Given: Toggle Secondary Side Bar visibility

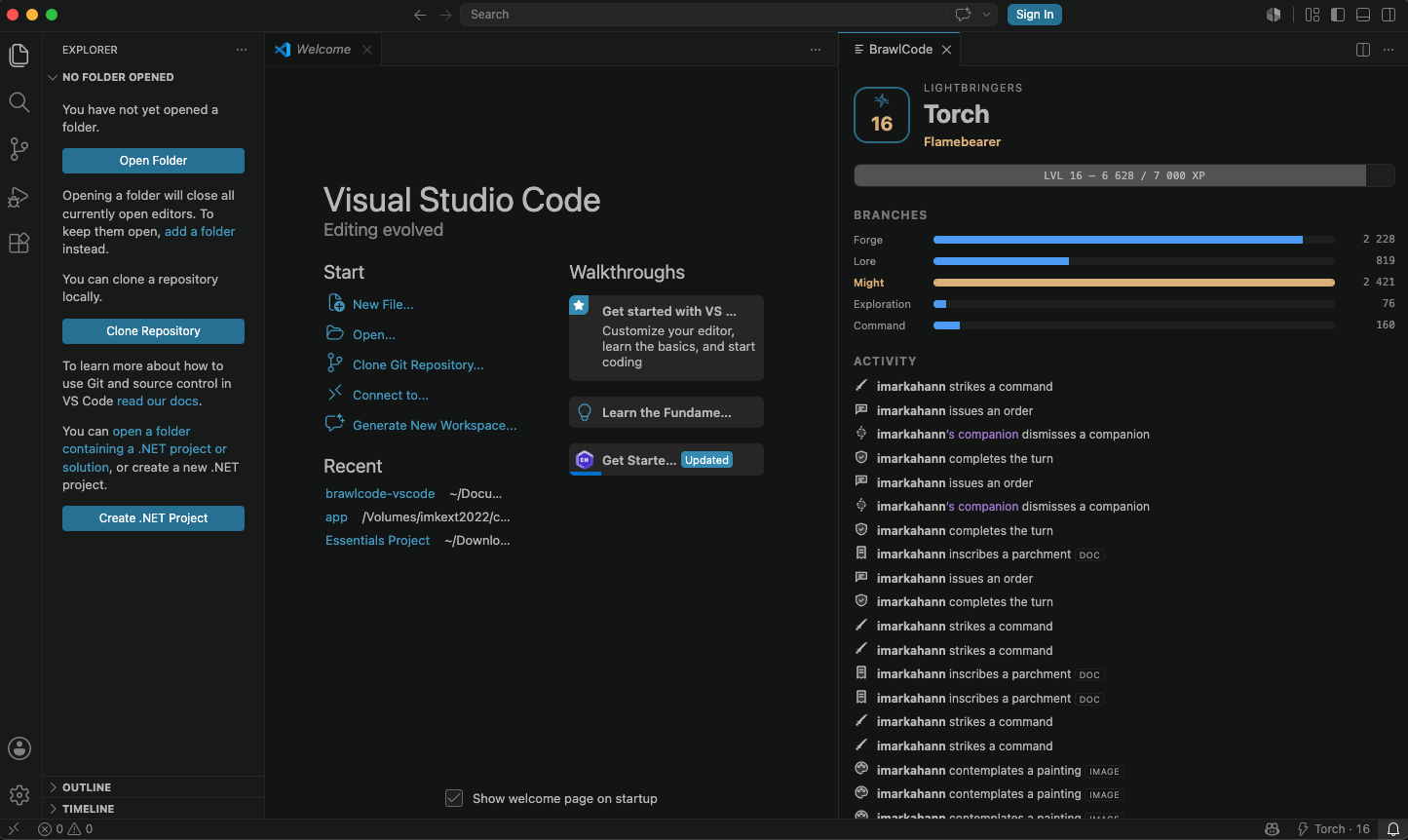Looking at the screenshot, I should 1389,15.
